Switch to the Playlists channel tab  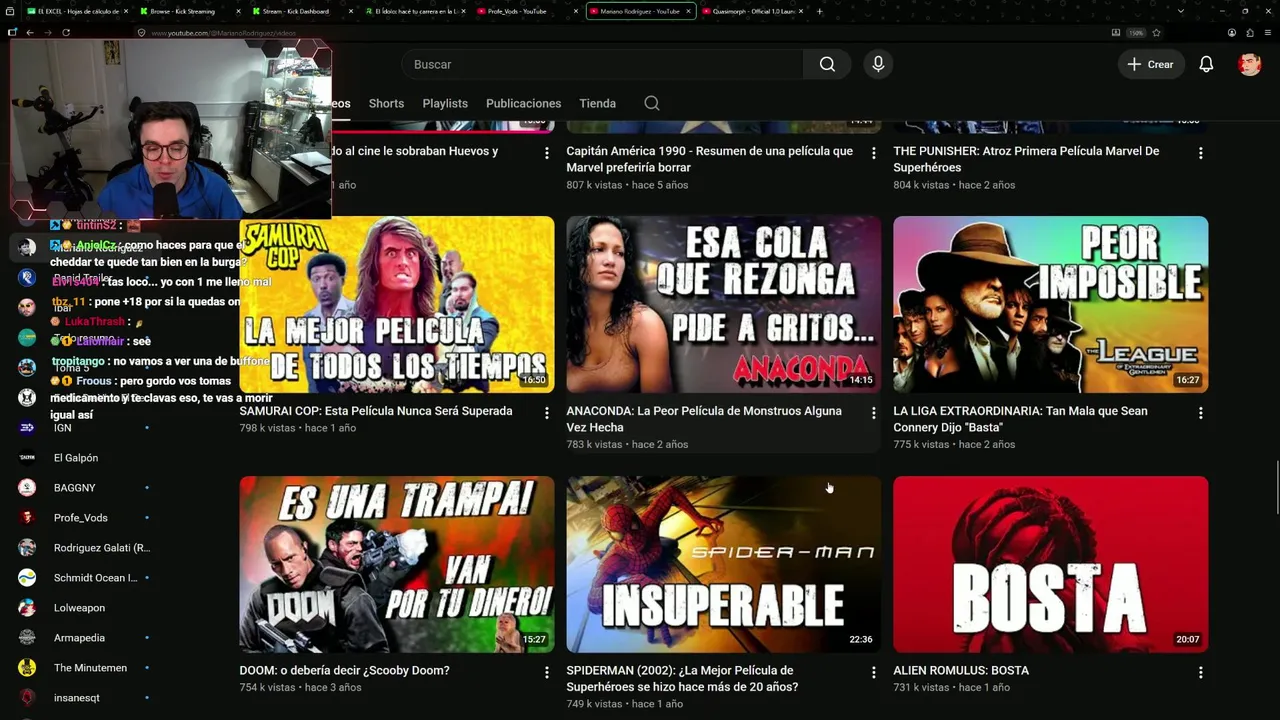[445, 103]
